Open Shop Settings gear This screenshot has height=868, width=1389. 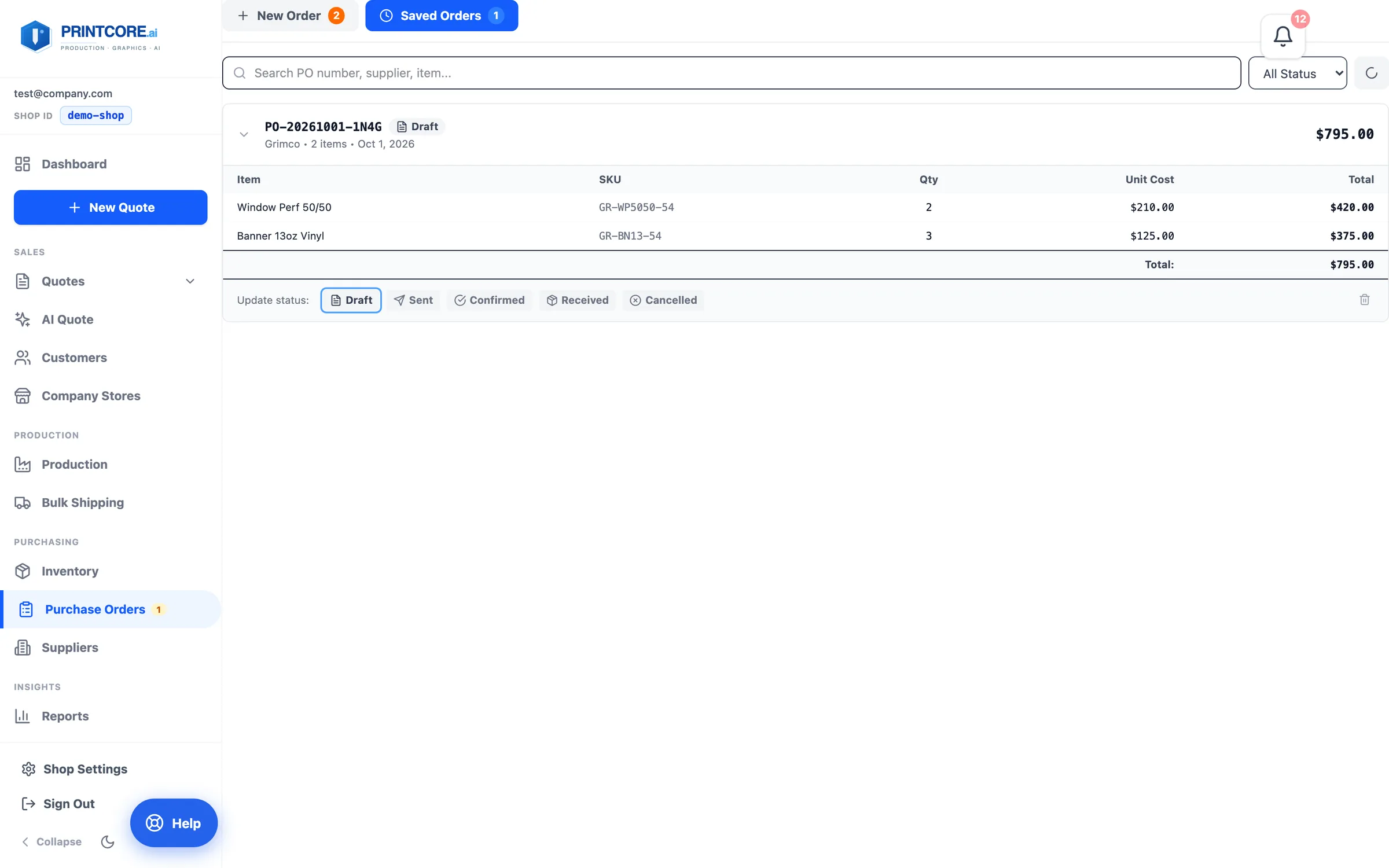74,769
